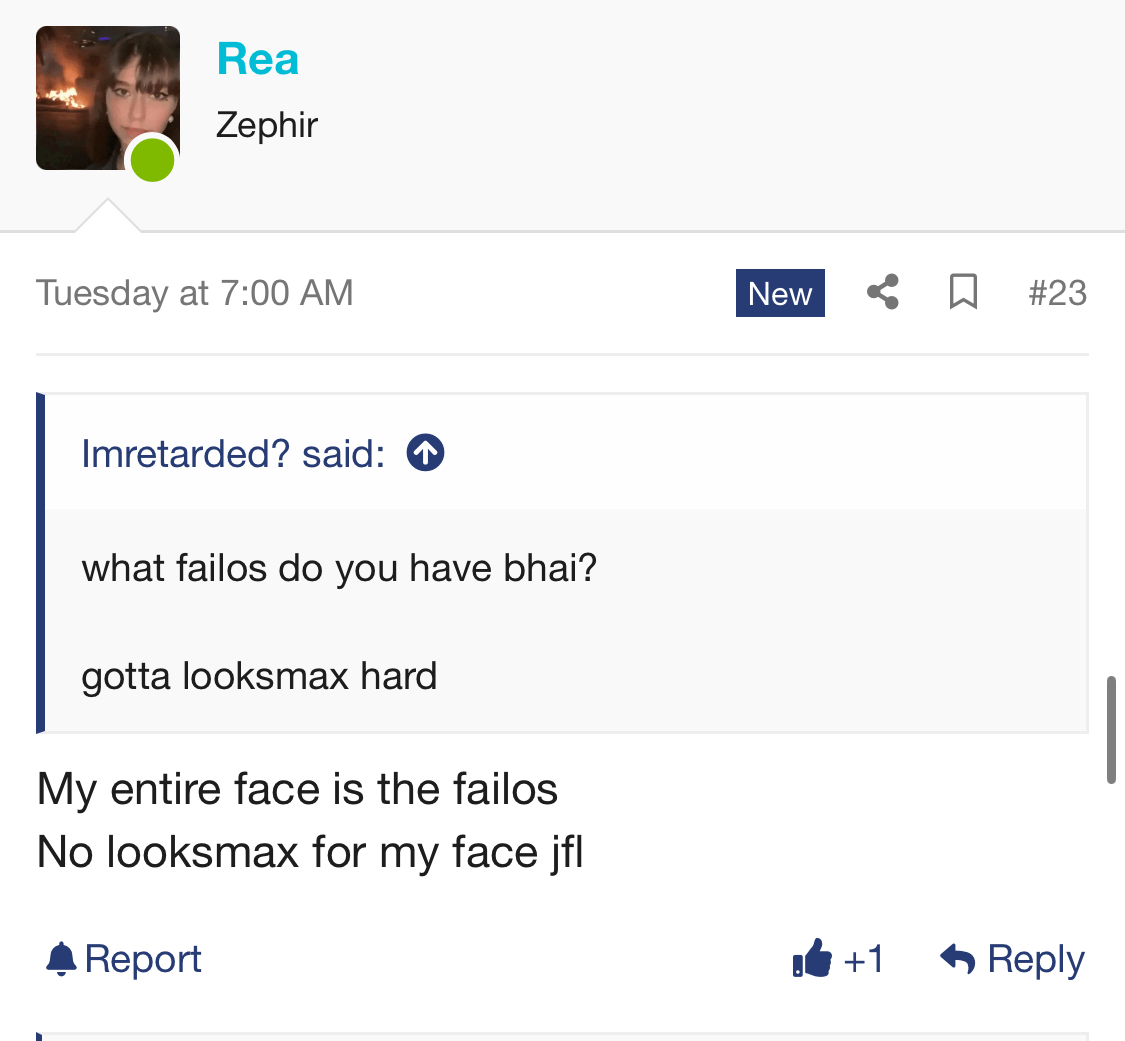Click the green online status dot
This screenshot has width=1125, height=1041.
(x=152, y=160)
